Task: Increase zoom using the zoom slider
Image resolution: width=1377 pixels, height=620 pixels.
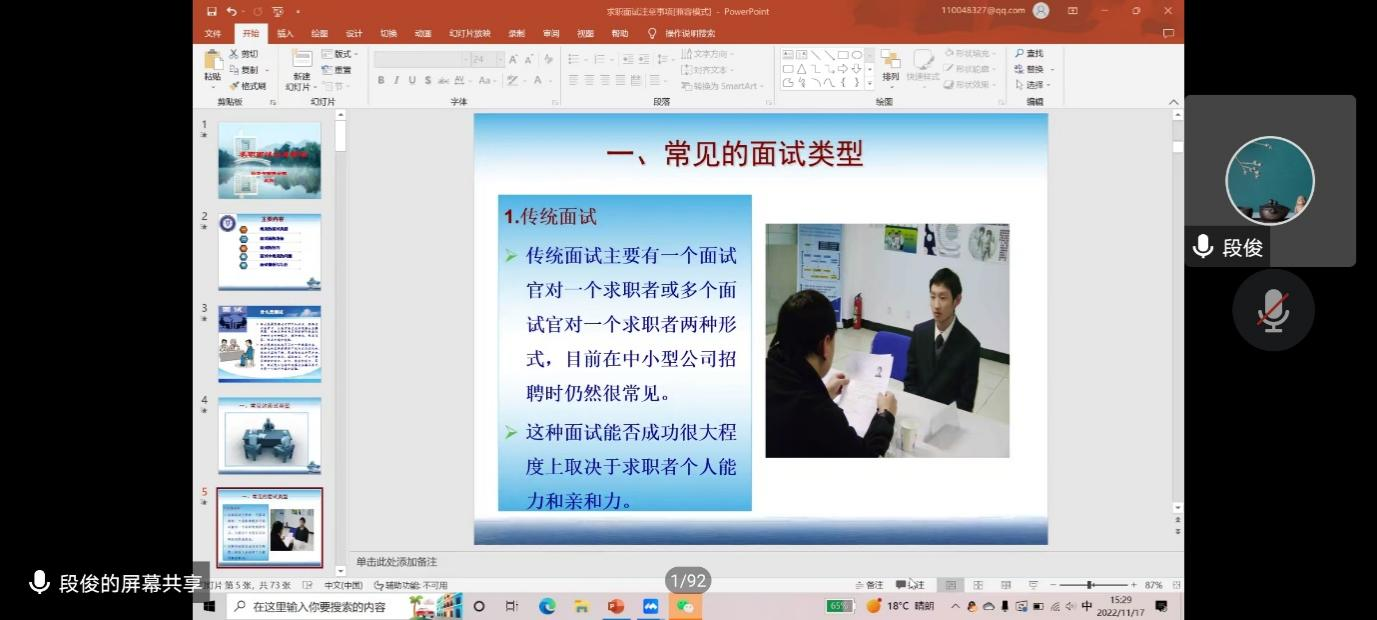Action: click(1134, 583)
